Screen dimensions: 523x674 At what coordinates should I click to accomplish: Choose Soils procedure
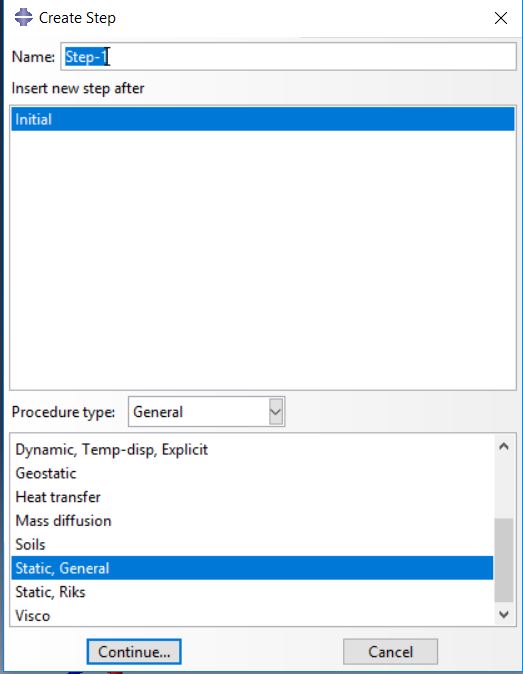[31, 544]
